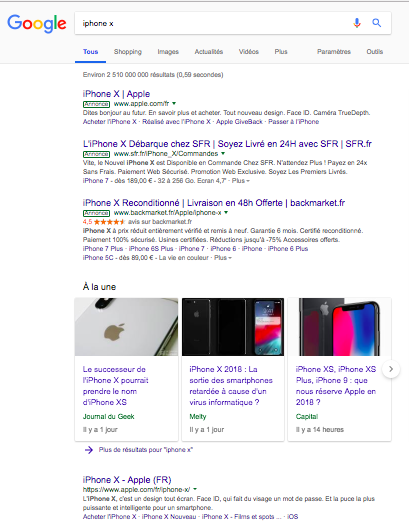Expand Plus under the SFR ad
The width and height of the screenshot is (409, 525).
[241, 181]
